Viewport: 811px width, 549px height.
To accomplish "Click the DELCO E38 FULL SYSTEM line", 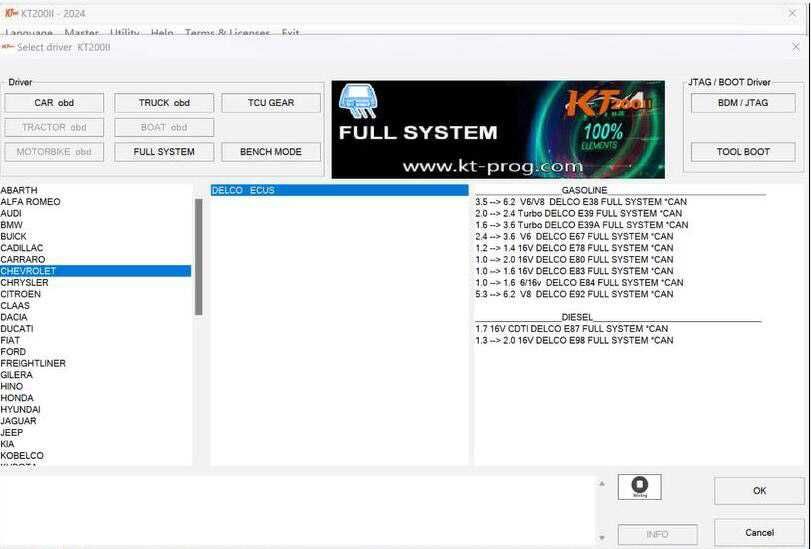I will pyautogui.click(x=581, y=202).
